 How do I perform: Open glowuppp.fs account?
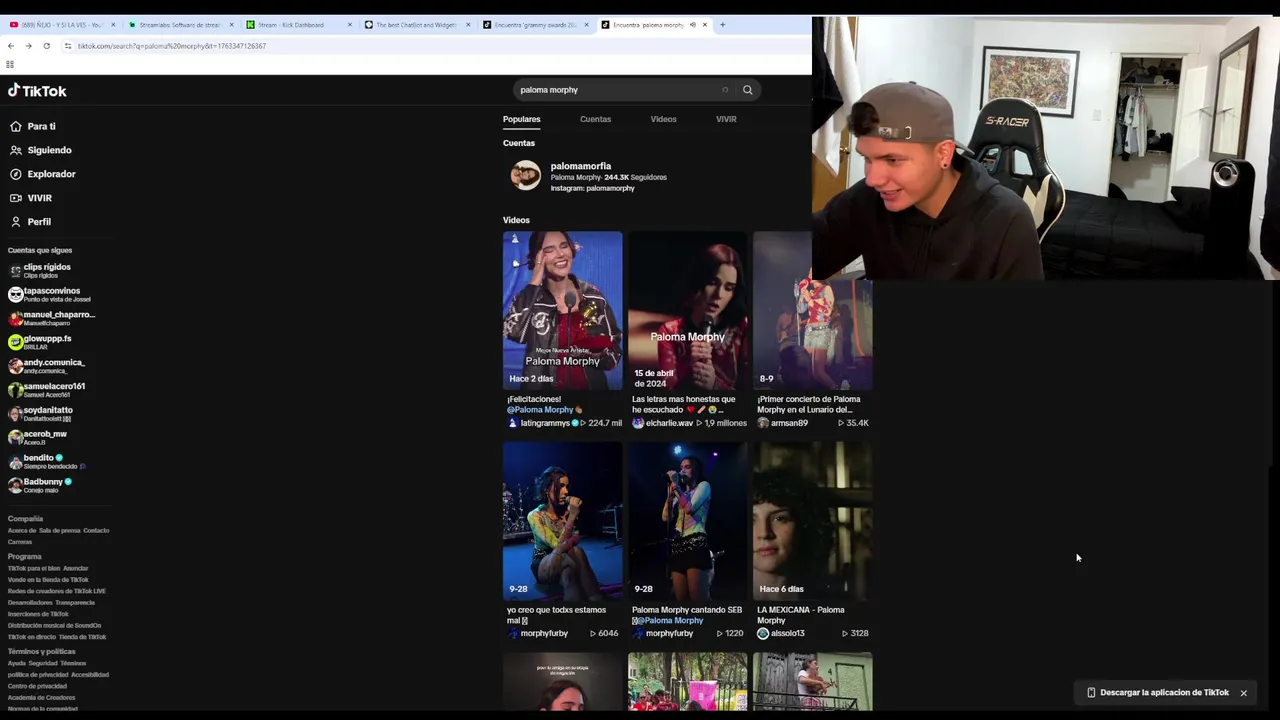[40, 343]
